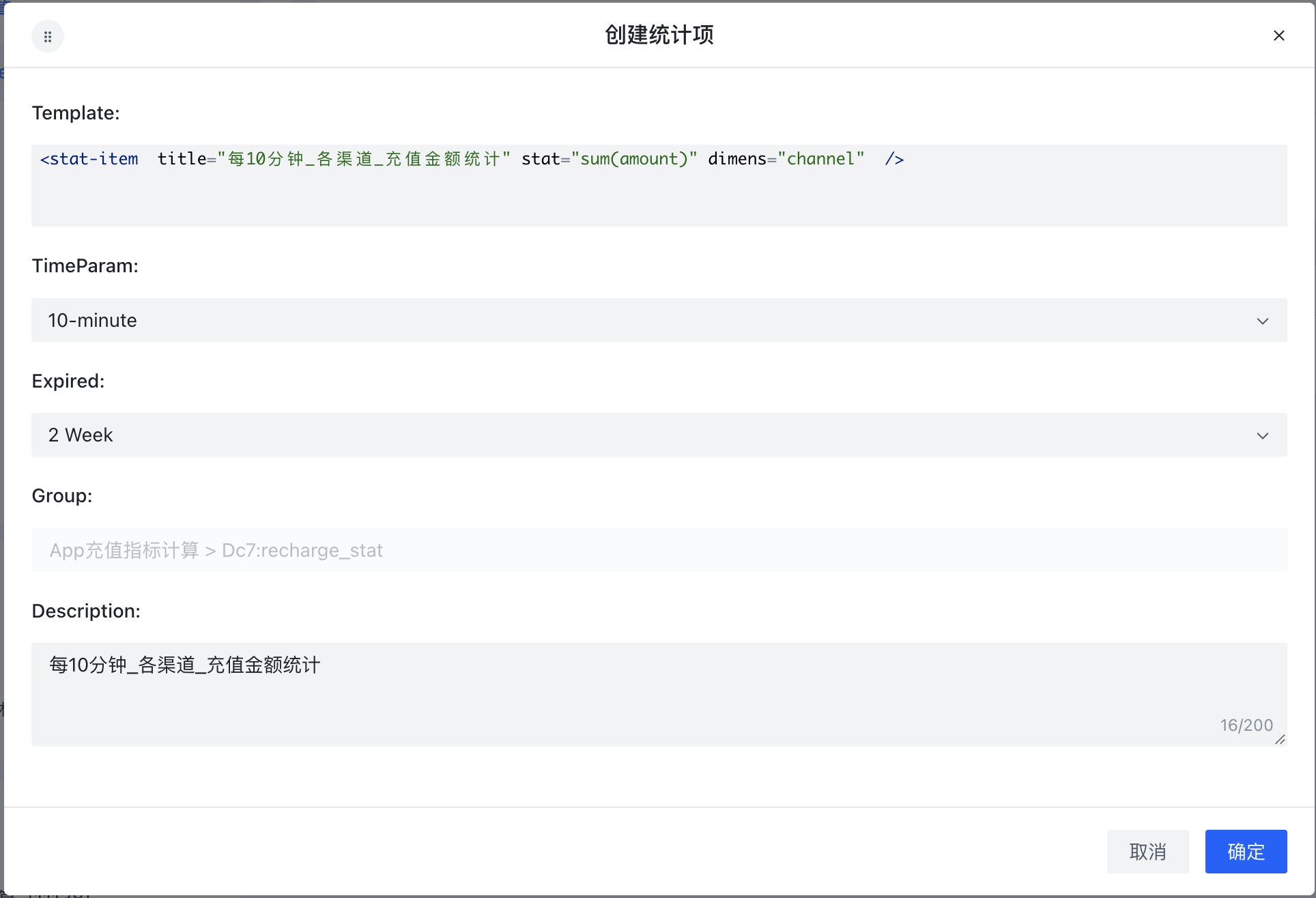
Task: Click the disabled Group field
Action: 659,550
